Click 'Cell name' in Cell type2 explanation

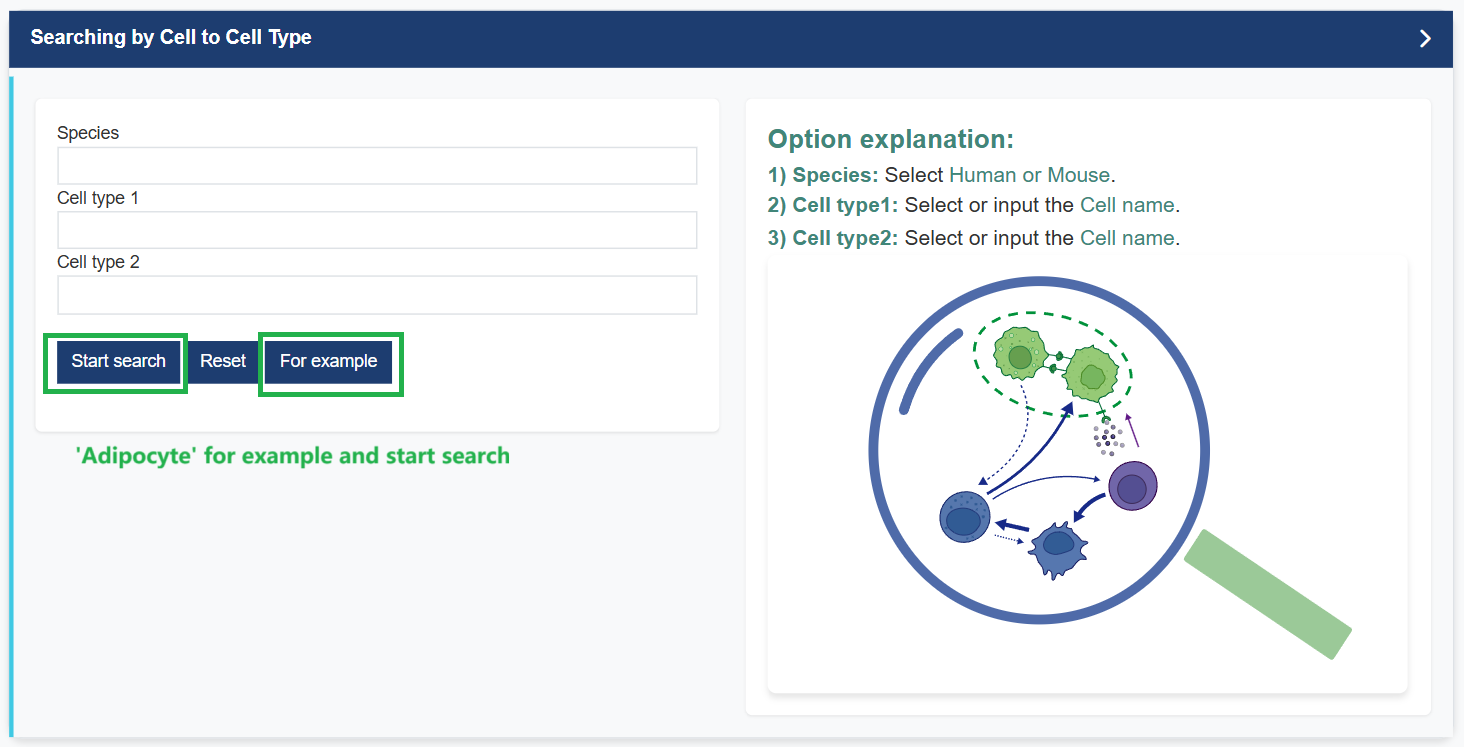(x=1127, y=238)
